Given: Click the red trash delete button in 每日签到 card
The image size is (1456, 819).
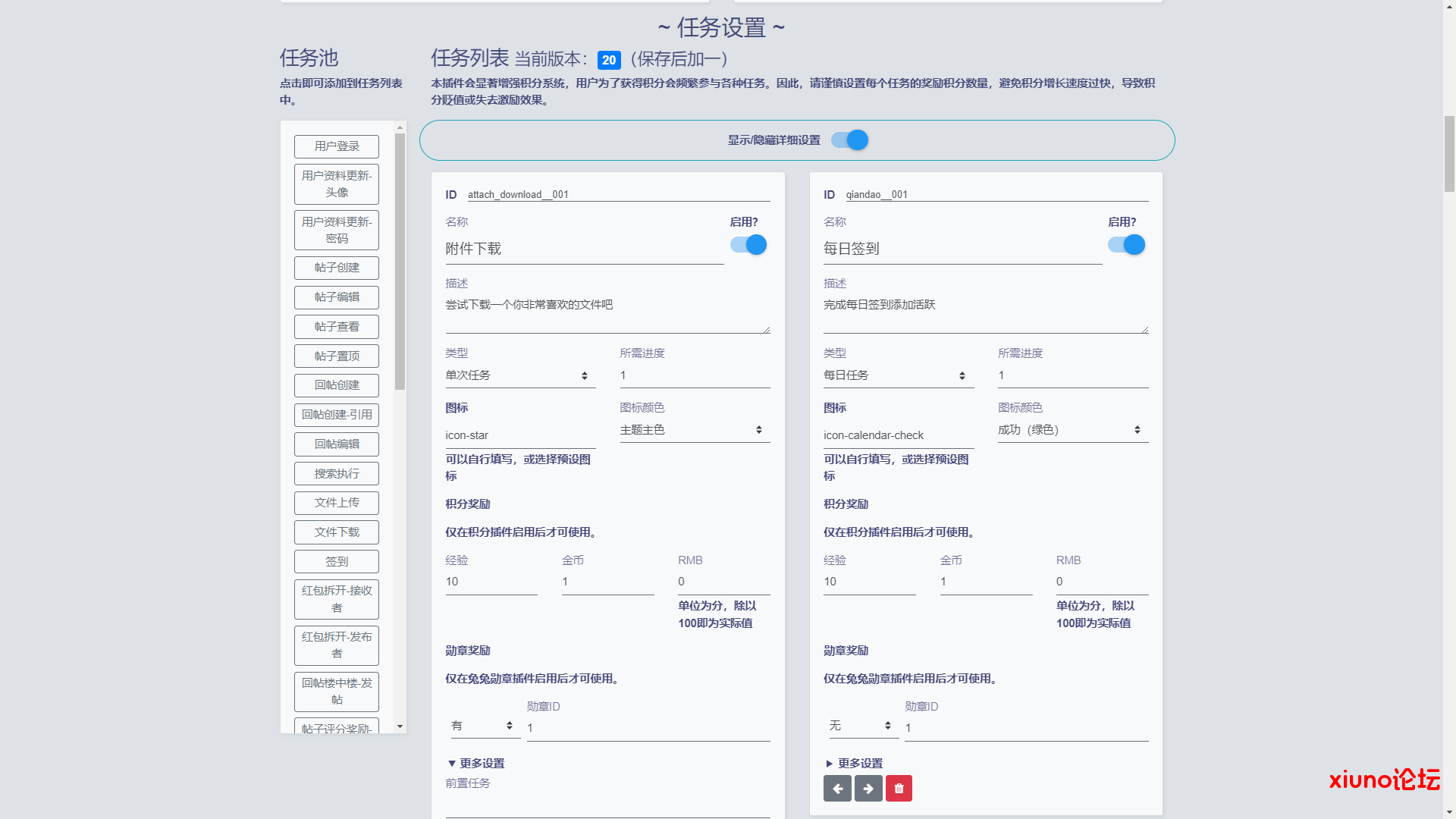Looking at the screenshot, I should (x=899, y=789).
